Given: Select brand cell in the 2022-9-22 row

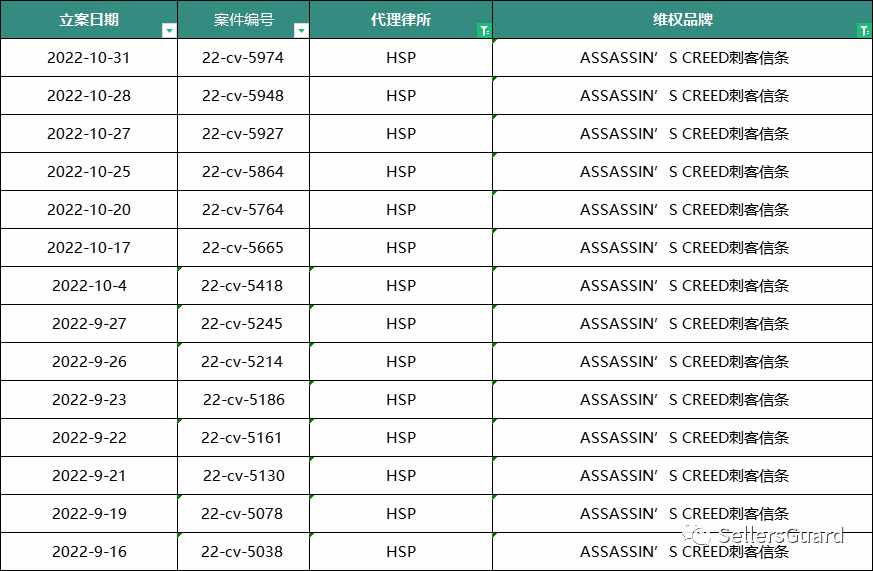Looking at the screenshot, I should click(x=683, y=438).
